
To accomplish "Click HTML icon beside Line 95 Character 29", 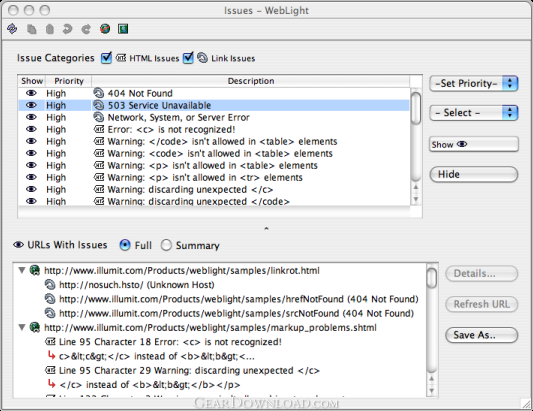I will pos(50,370).
